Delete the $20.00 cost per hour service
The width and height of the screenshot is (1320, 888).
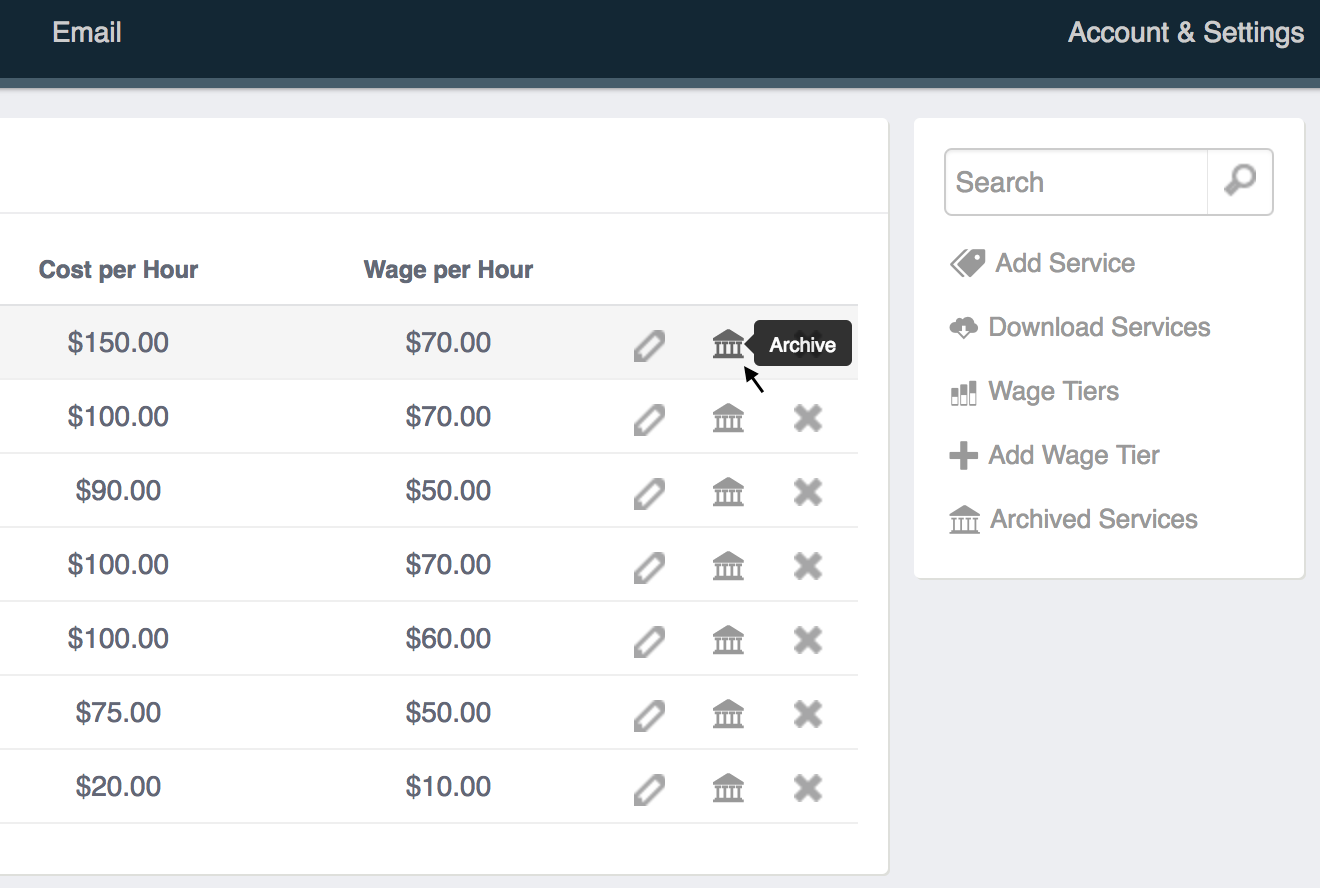(x=807, y=788)
